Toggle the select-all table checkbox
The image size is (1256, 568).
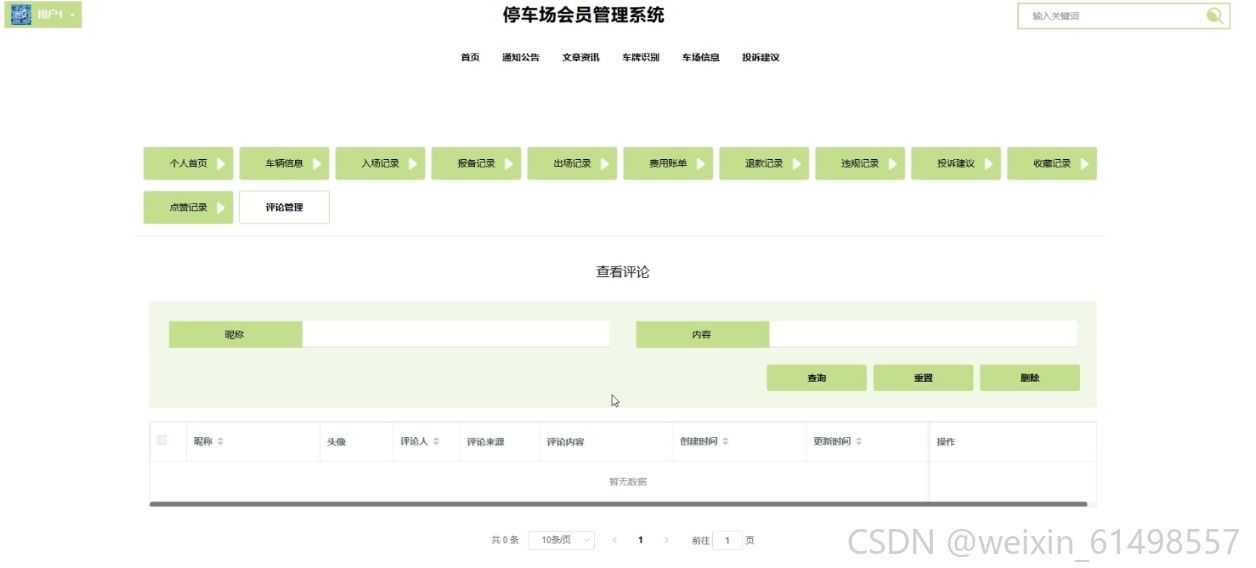tap(162, 440)
